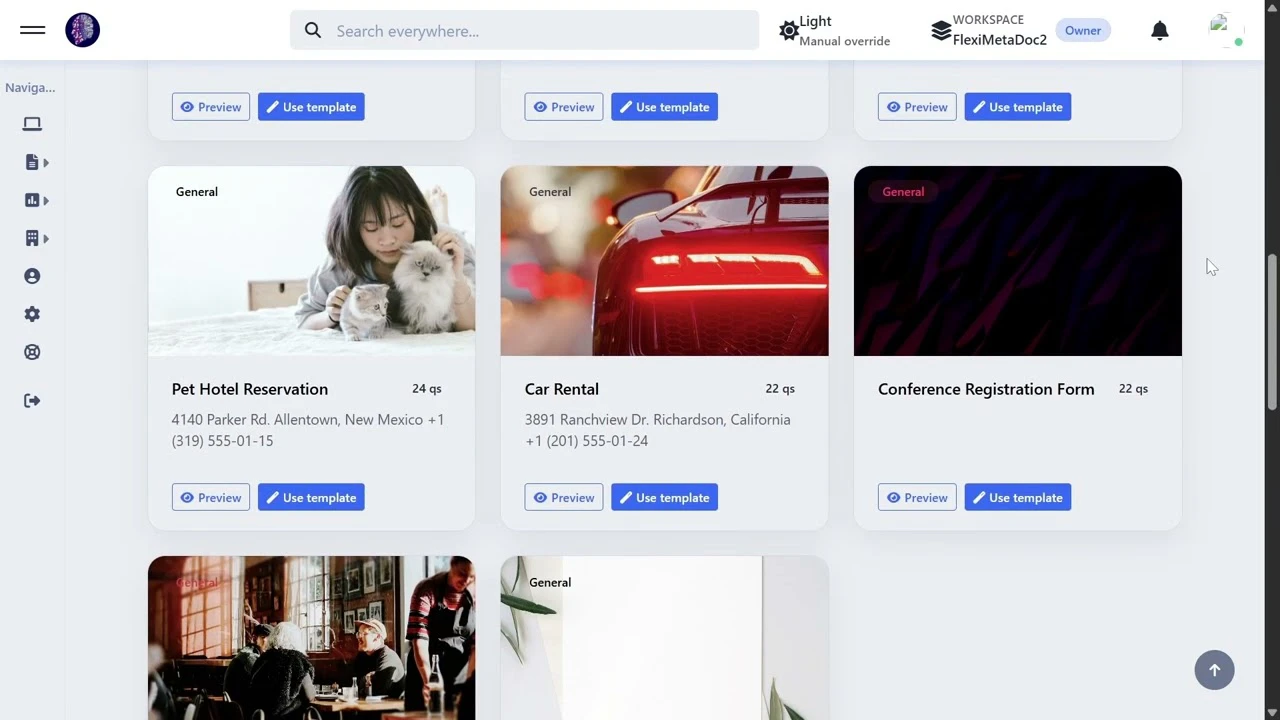Open the white plant template thumbnail
Viewport: 1280px width, 720px height.
[664, 638]
